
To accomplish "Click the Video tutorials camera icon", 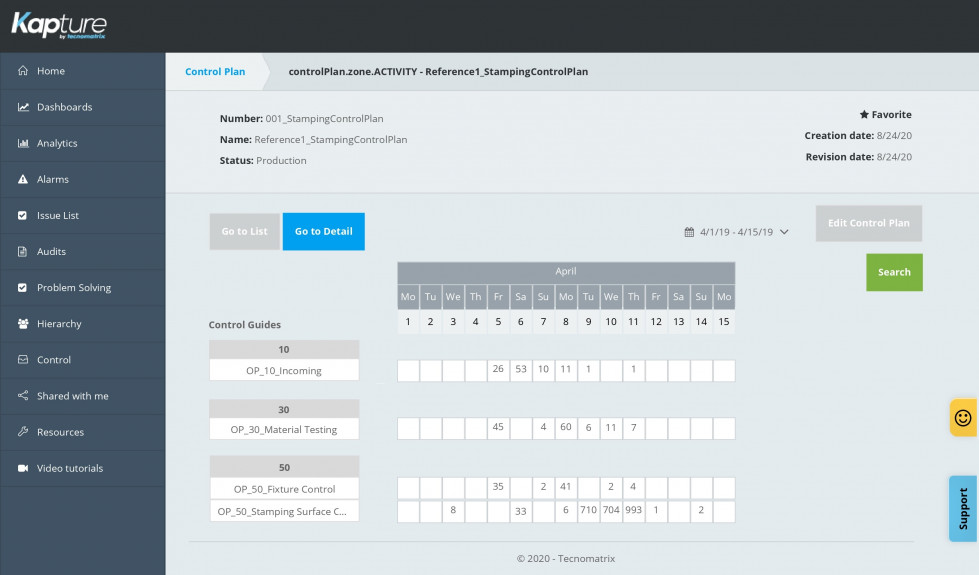I will click(x=23, y=468).
